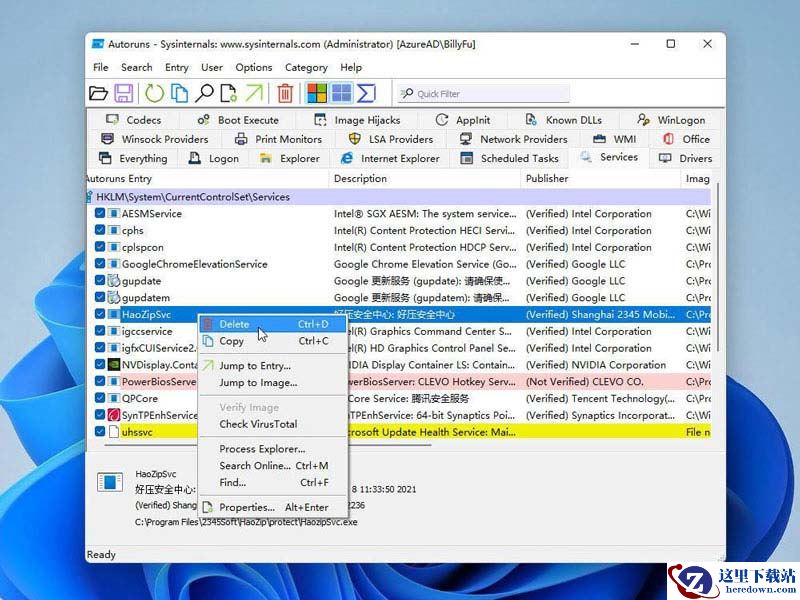Click the SynTPEnhService red Synaptics icon
Image resolution: width=800 pixels, height=600 pixels.
pyautogui.click(x=114, y=415)
